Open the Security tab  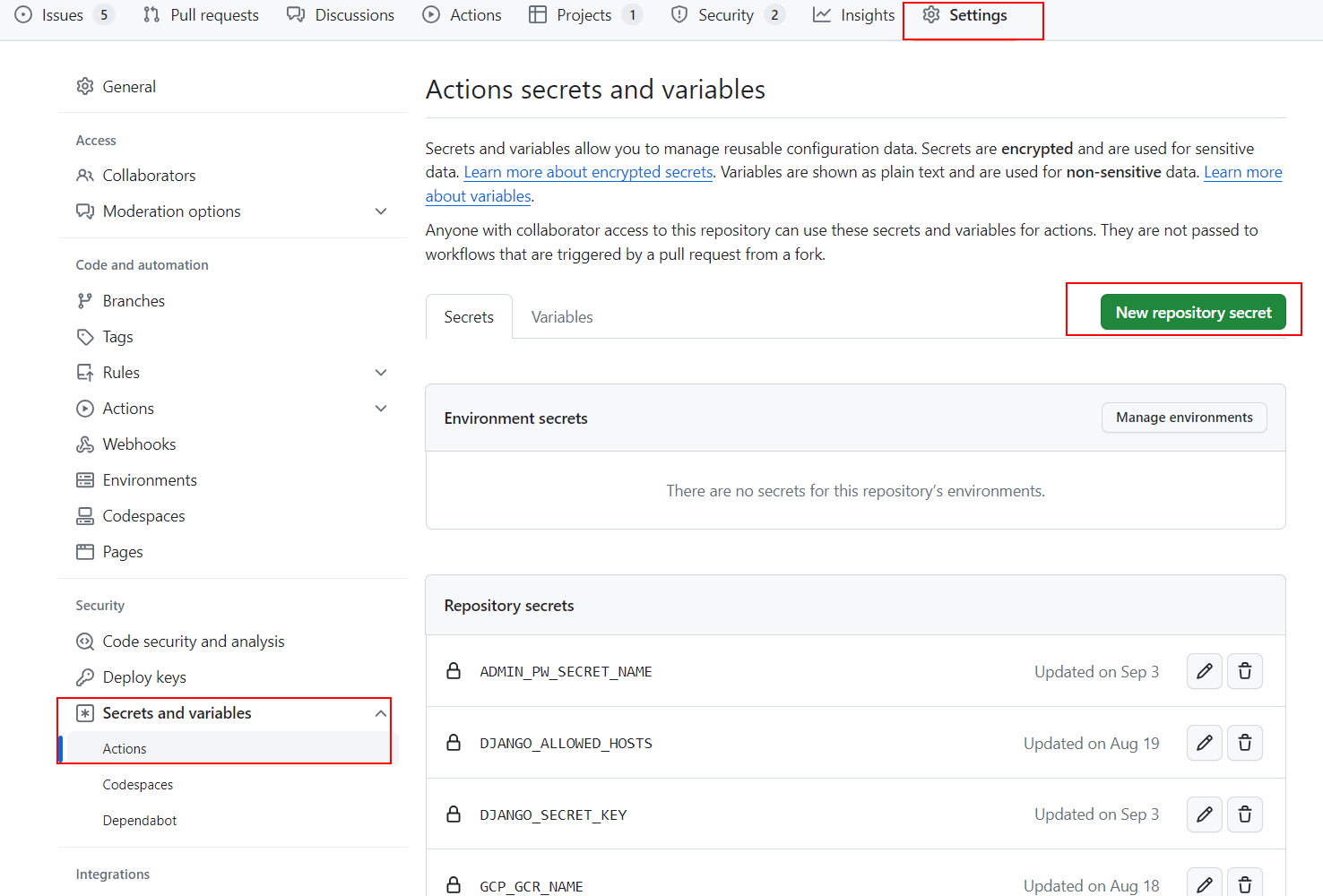727,15
